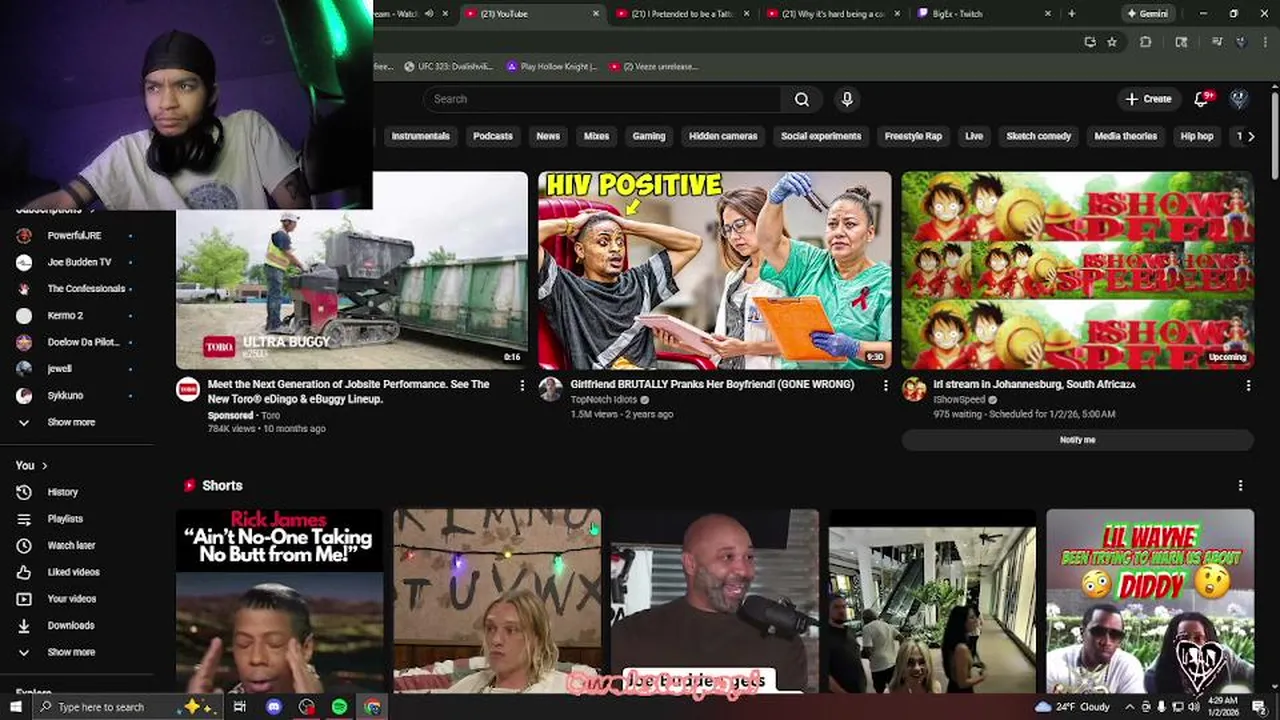The width and height of the screenshot is (1280, 720).
Task: Select the Media theories chip
Action: [1126, 136]
